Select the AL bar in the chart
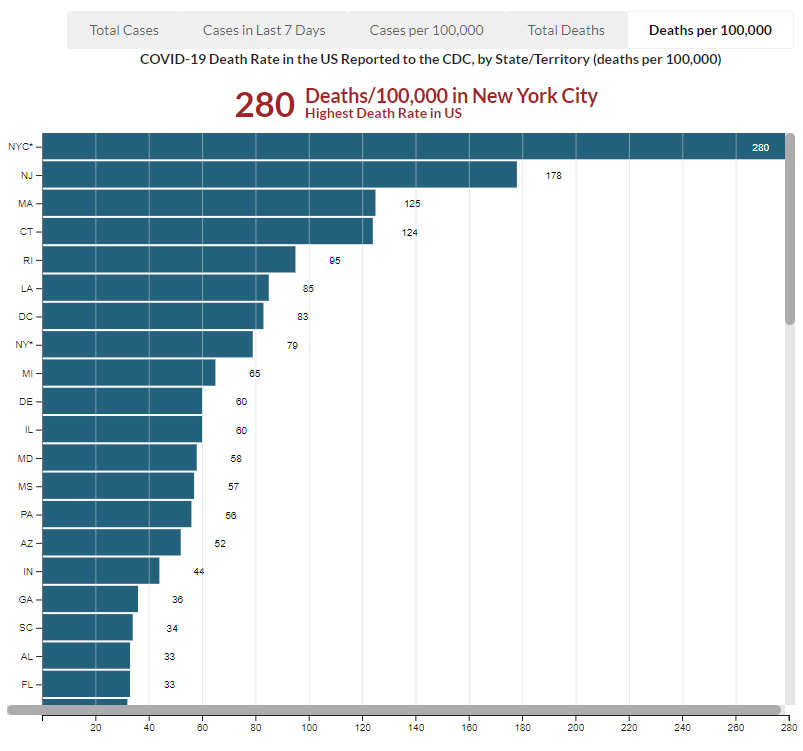The image size is (803, 751). tap(86, 656)
